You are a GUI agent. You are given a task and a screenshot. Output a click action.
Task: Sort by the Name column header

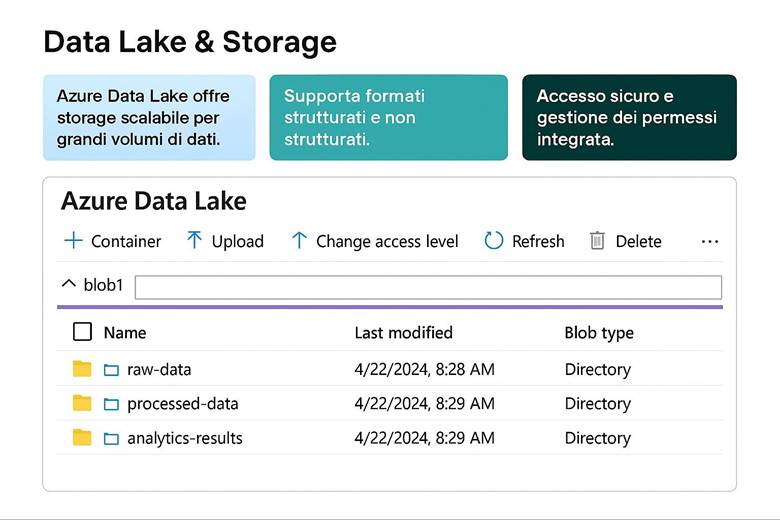[x=125, y=332]
